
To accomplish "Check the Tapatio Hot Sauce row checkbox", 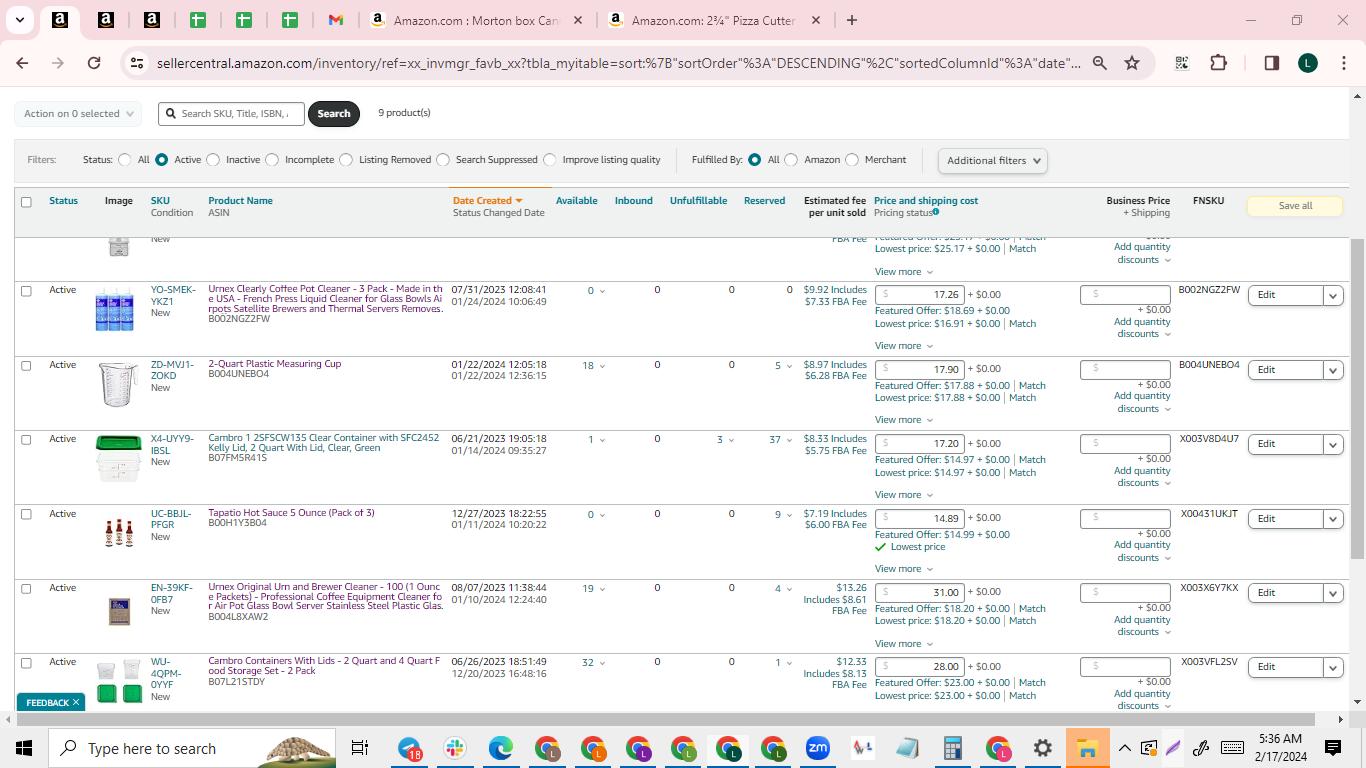I will pyautogui.click(x=26, y=514).
